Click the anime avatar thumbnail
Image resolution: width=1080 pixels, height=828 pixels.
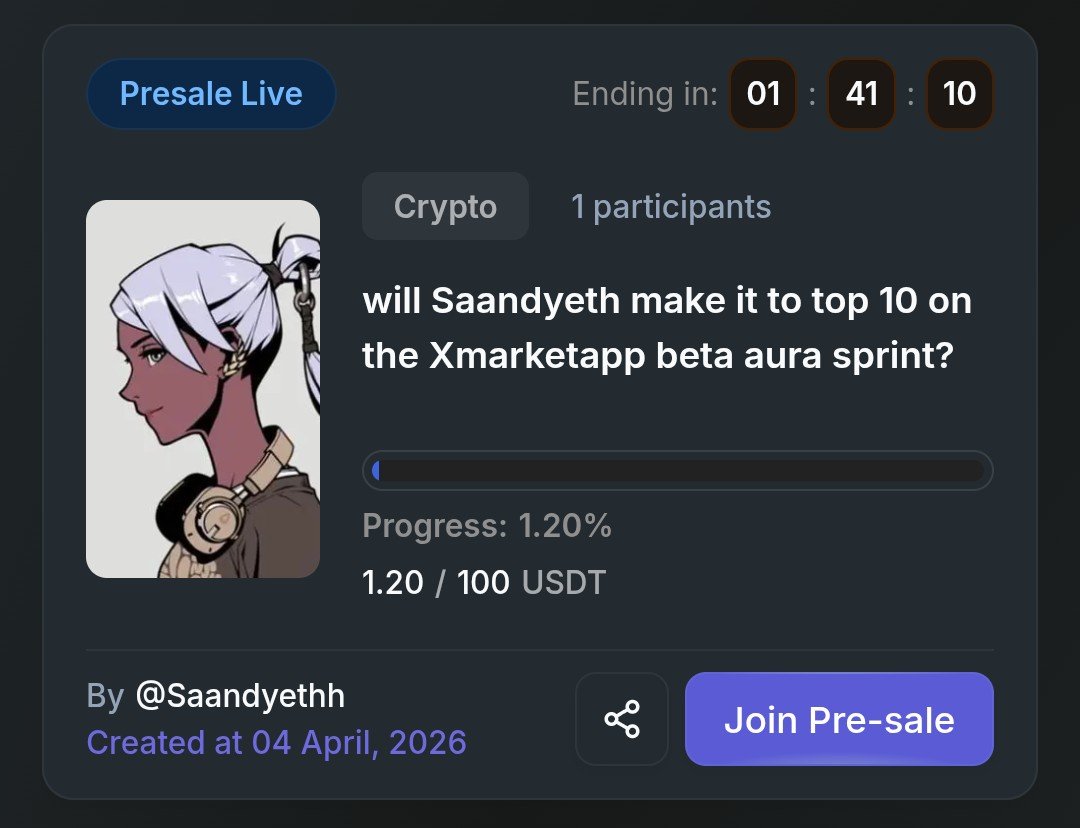click(x=203, y=389)
